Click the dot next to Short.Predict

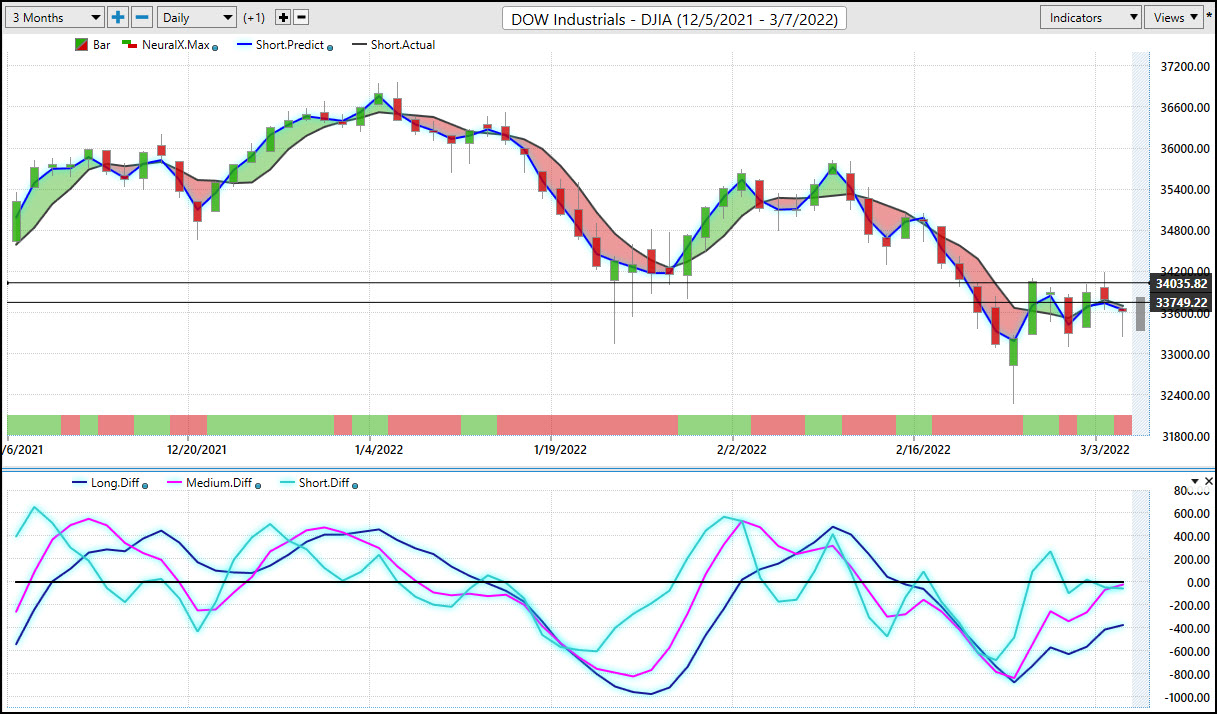click(331, 47)
